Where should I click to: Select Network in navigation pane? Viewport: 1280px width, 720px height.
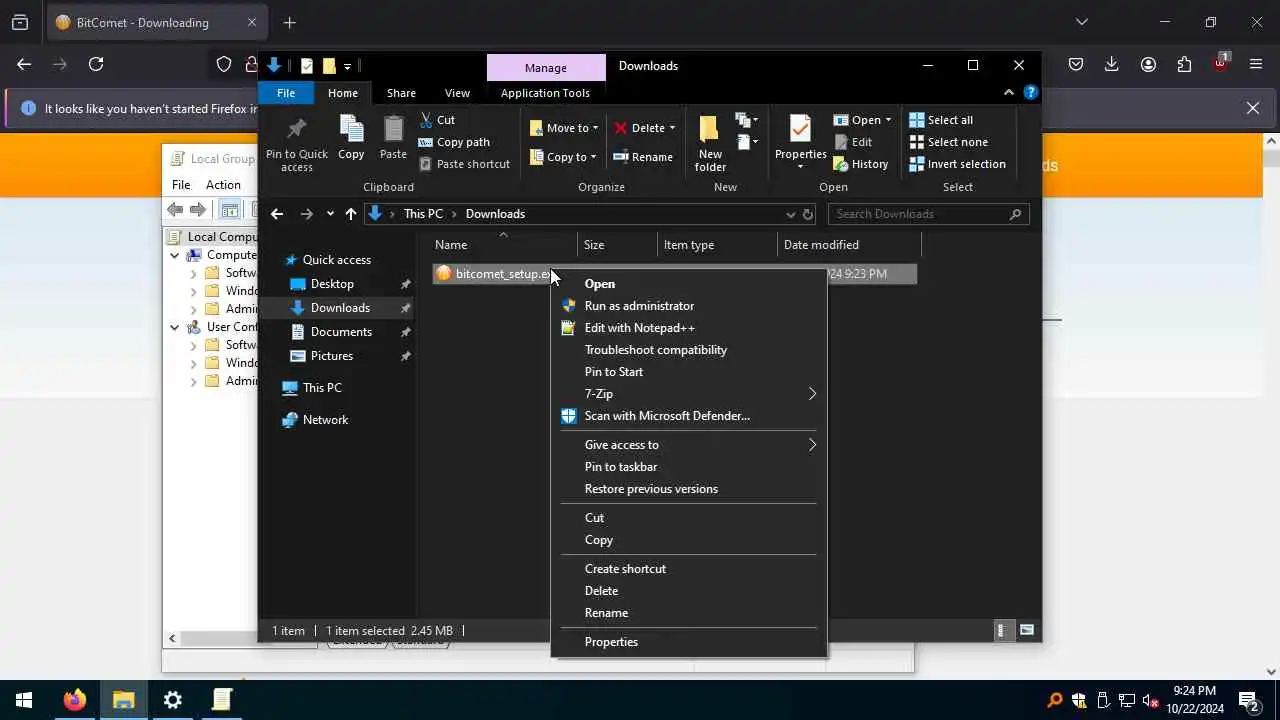[325, 420]
